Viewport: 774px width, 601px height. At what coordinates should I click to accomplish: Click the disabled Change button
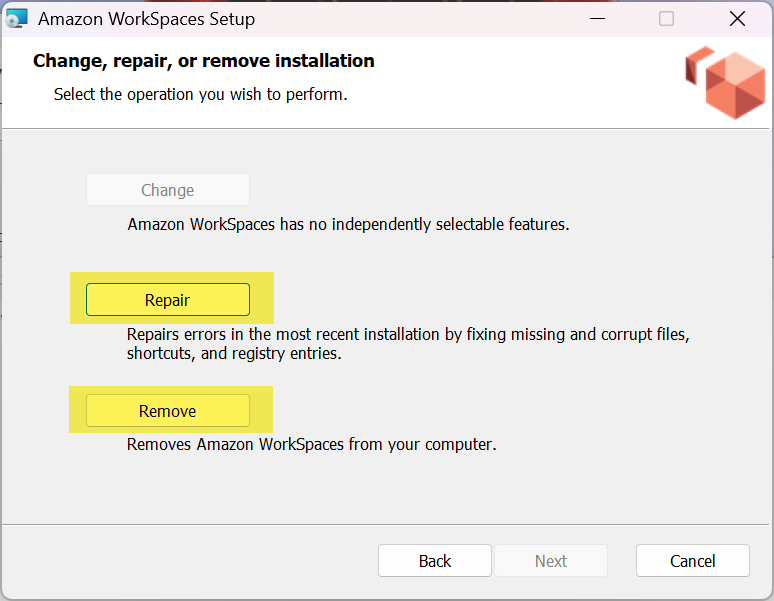point(167,190)
